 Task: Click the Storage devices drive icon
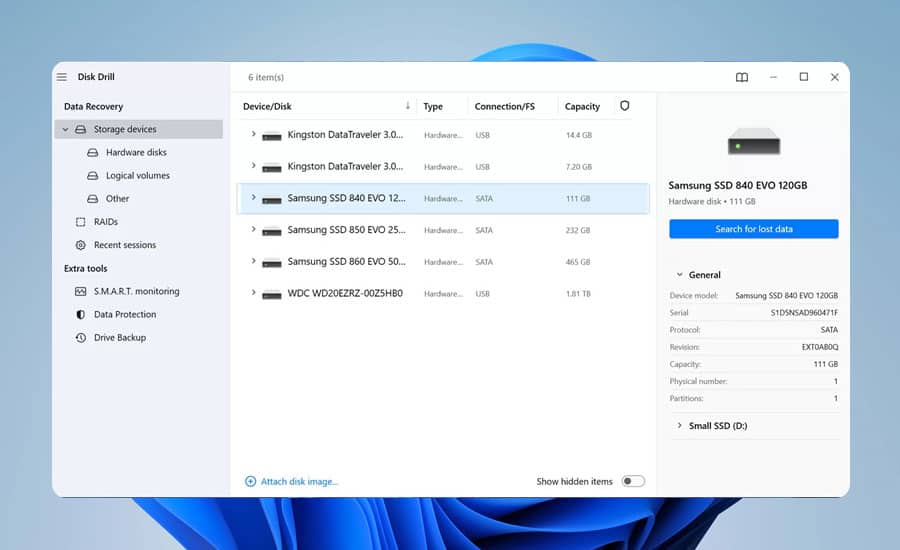click(81, 129)
